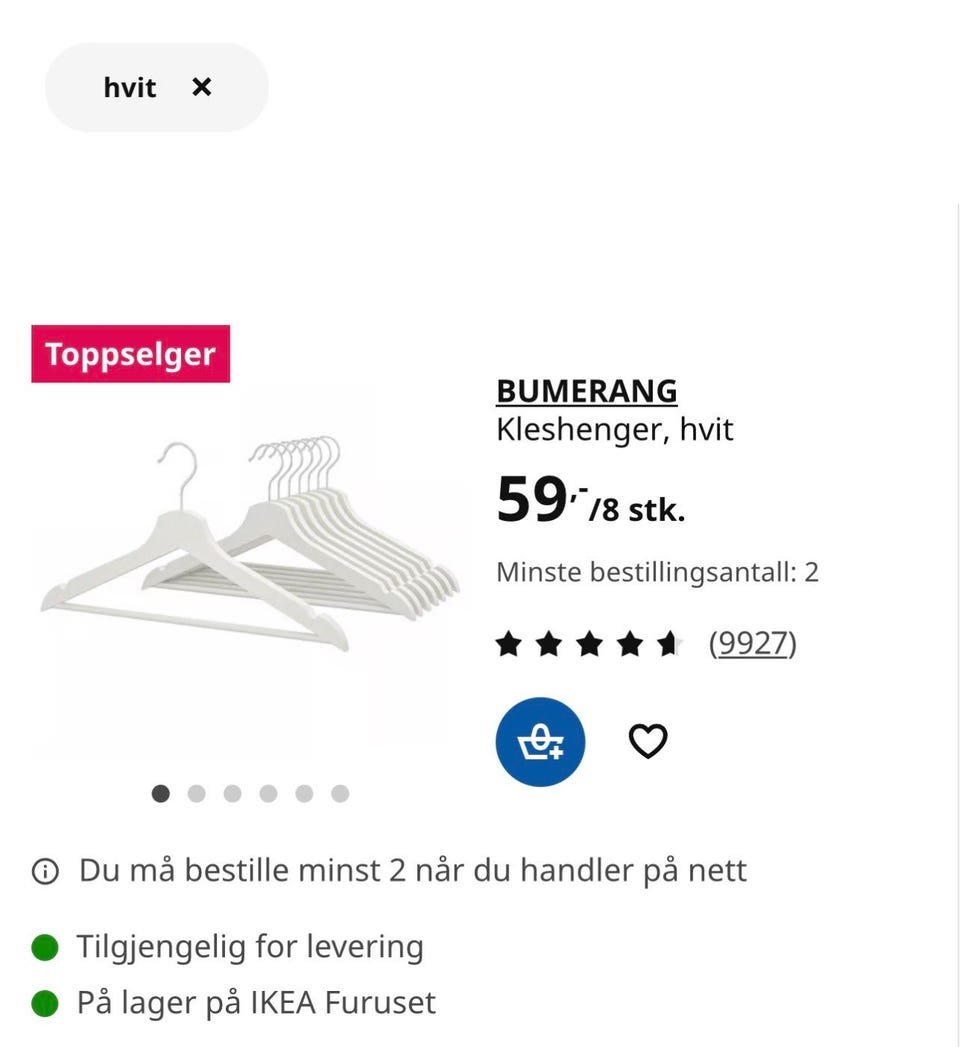Click the green dot next to Tilgjengelig for levering
The width and height of the screenshot is (960, 1047).
click(45, 947)
